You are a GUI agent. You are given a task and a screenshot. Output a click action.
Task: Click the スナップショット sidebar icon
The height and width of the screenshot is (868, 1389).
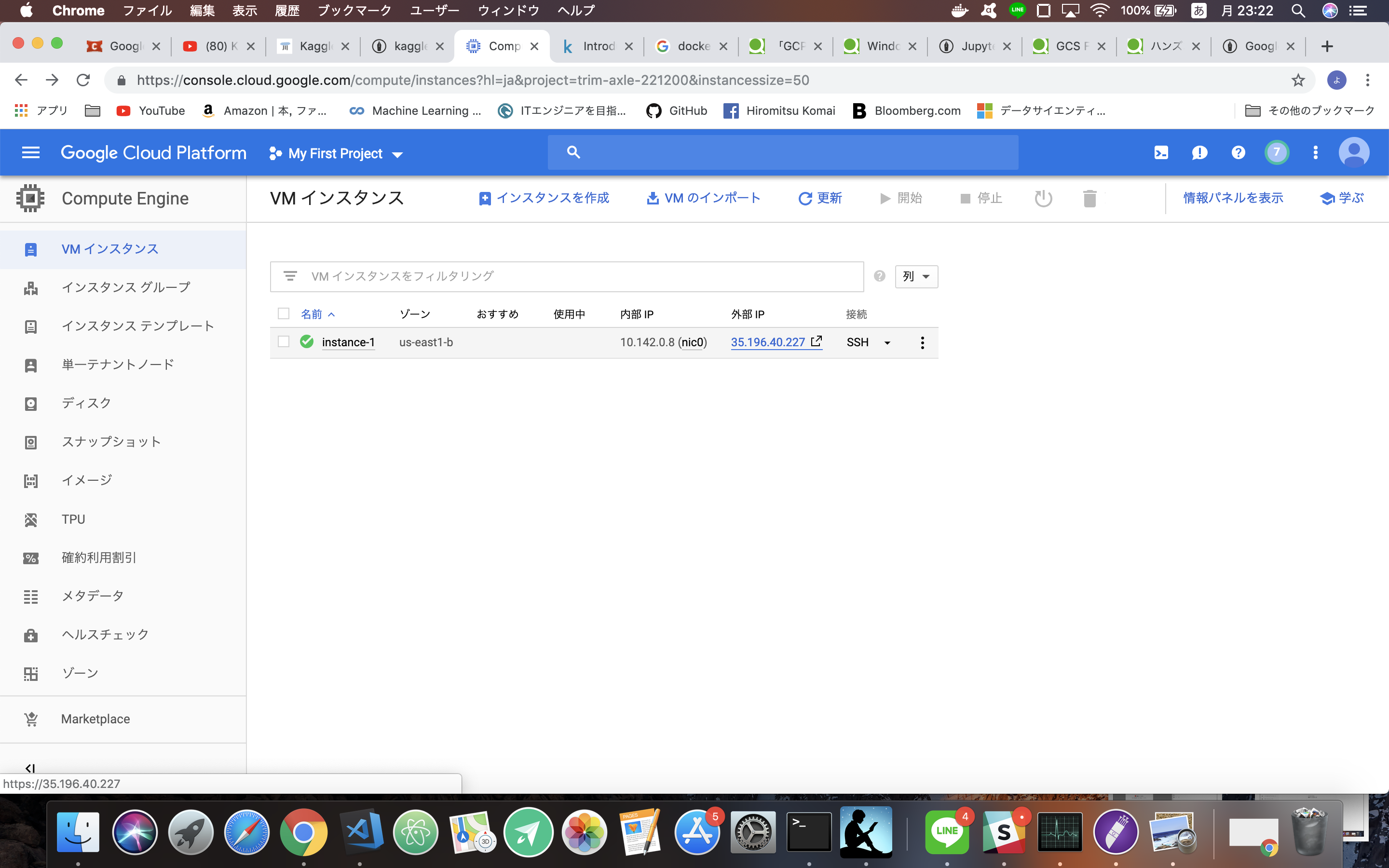30,442
